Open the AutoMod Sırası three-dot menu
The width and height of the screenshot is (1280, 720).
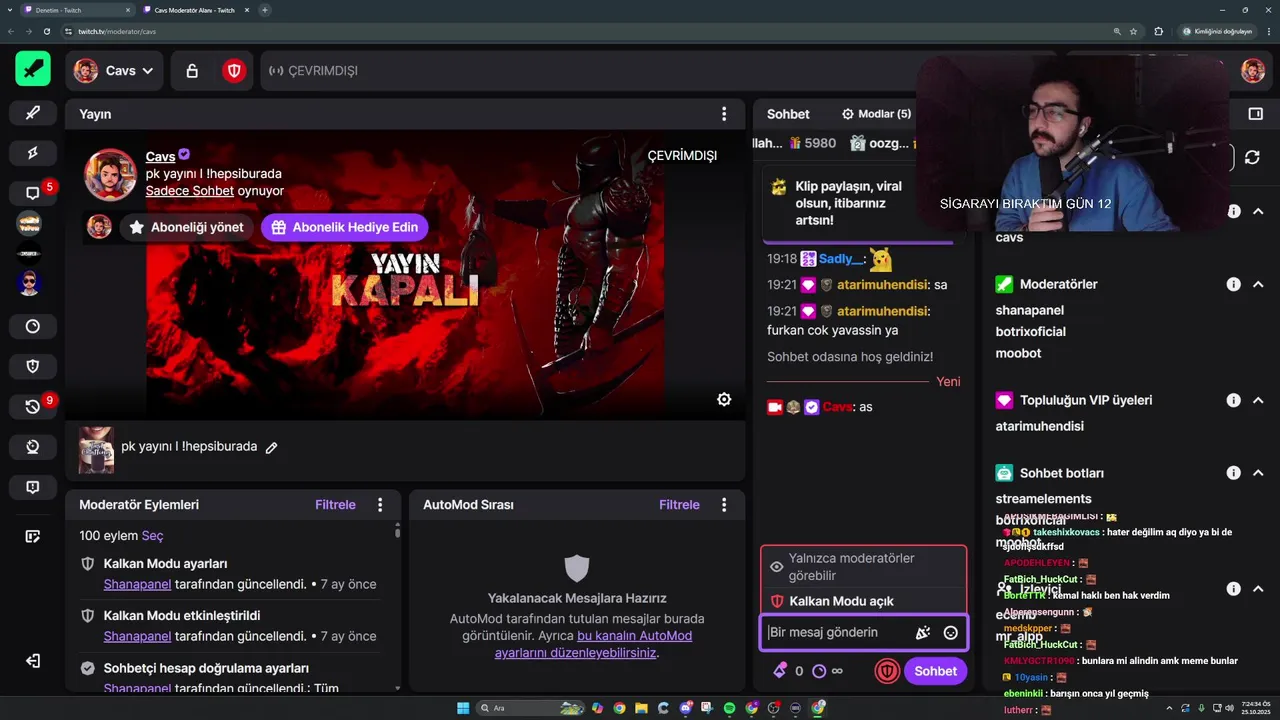coord(724,505)
